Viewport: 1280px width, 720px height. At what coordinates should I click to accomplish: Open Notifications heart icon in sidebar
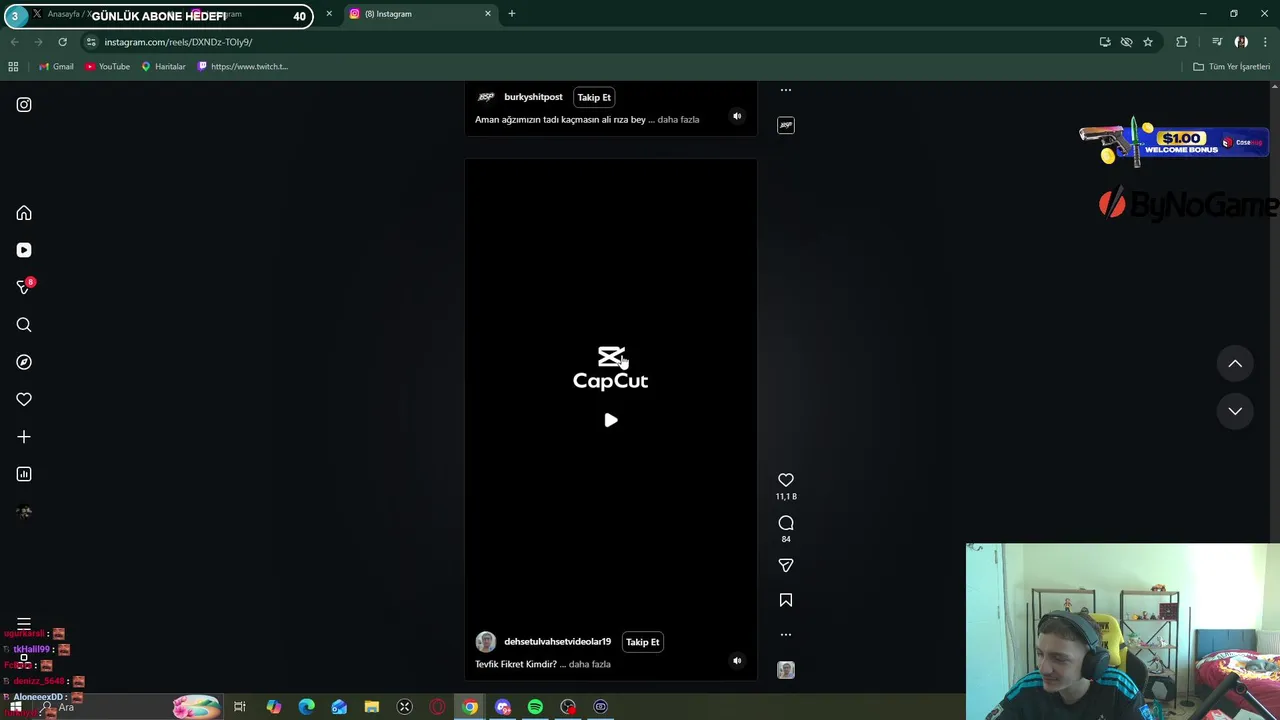click(x=24, y=399)
